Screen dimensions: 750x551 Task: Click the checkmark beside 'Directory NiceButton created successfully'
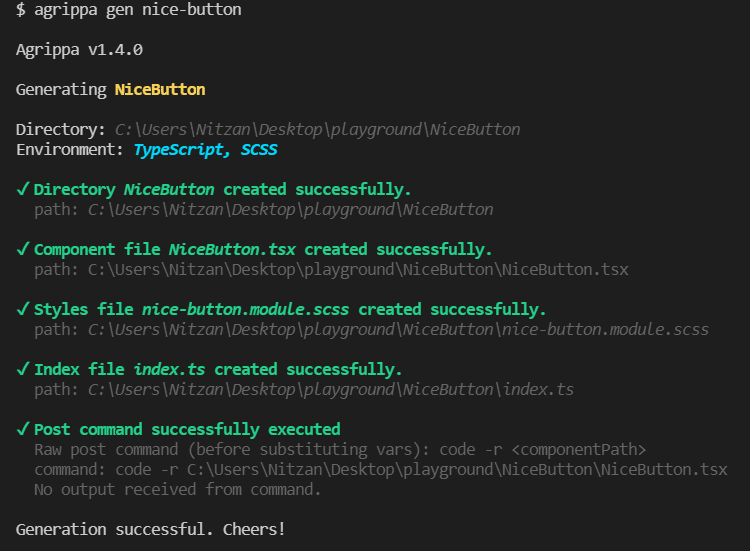(23, 189)
